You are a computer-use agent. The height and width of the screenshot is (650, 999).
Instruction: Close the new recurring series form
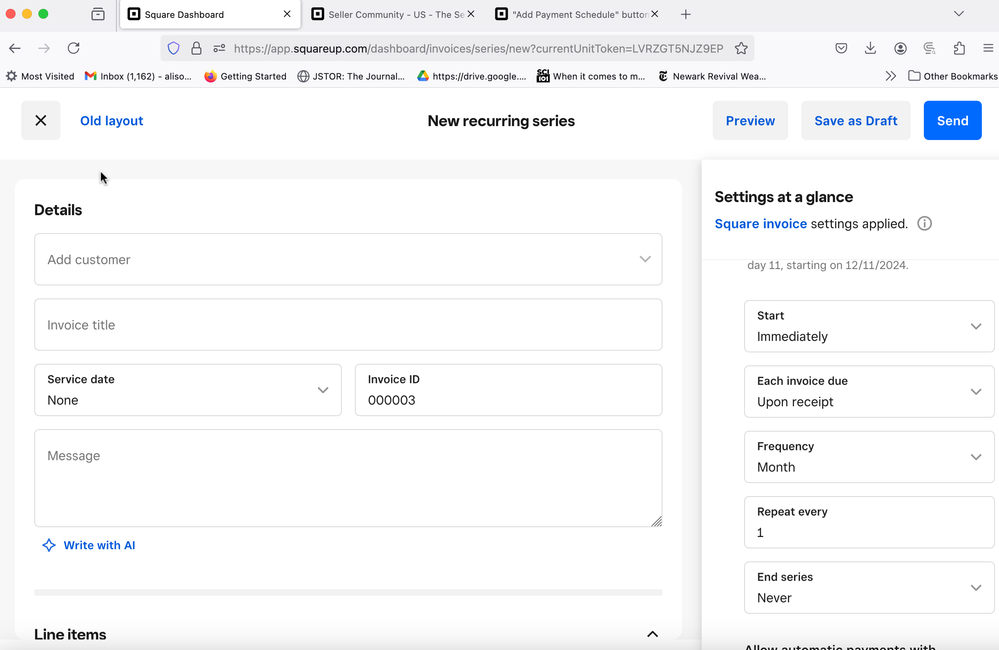point(41,121)
